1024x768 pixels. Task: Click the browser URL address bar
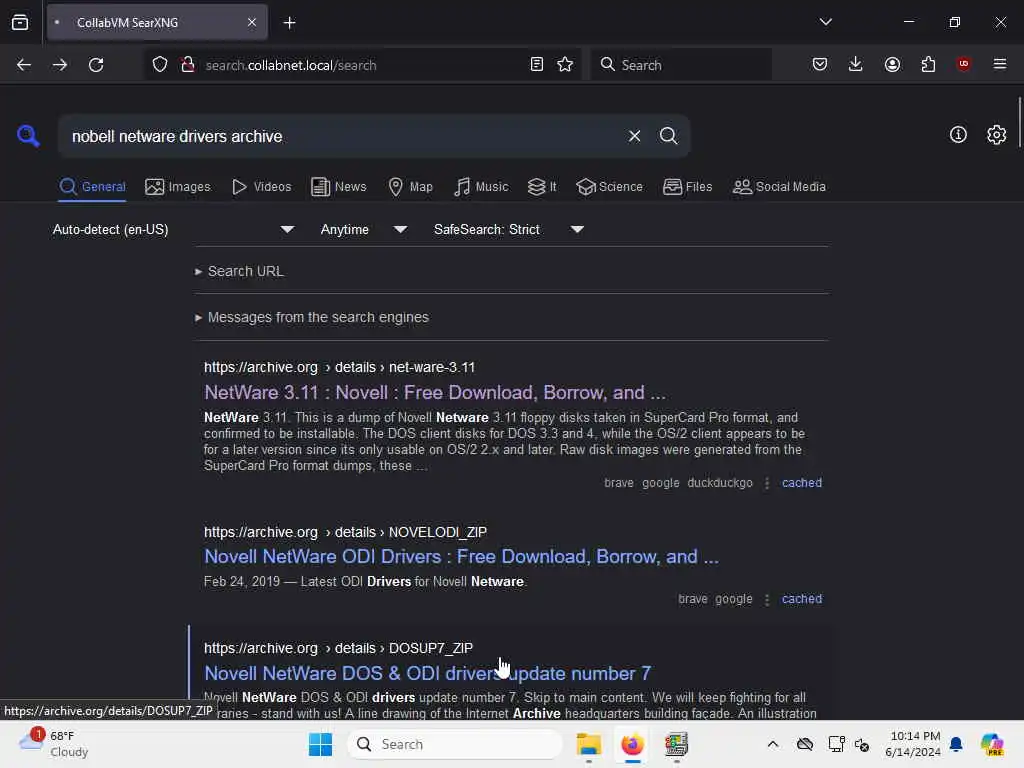(362, 65)
